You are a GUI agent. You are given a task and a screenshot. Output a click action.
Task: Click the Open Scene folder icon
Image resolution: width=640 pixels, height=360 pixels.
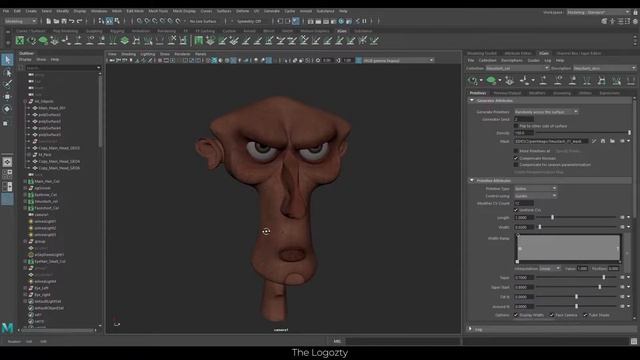[x=56, y=21]
